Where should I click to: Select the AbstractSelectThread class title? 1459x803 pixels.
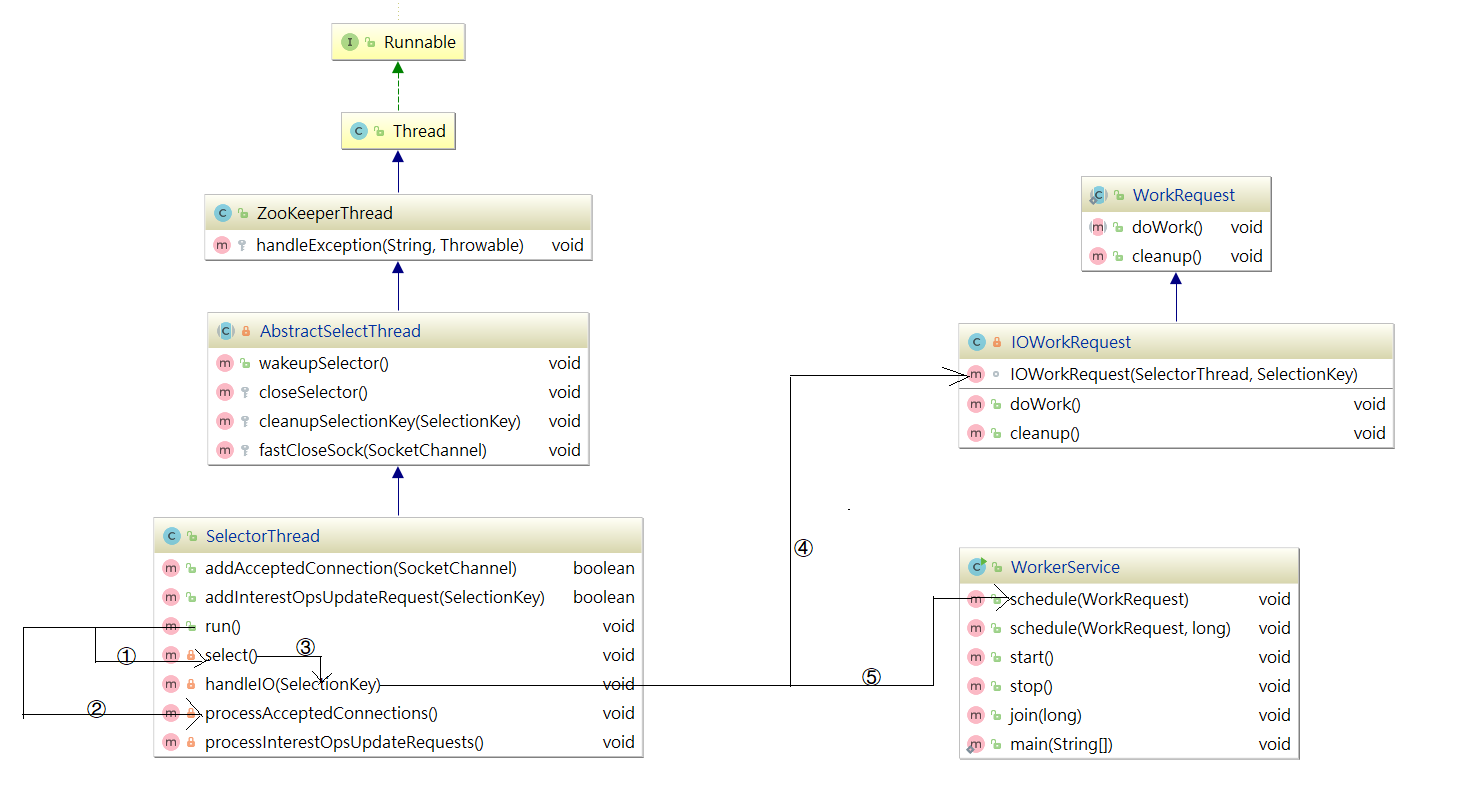pyautogui.click(x=340, y=331)
